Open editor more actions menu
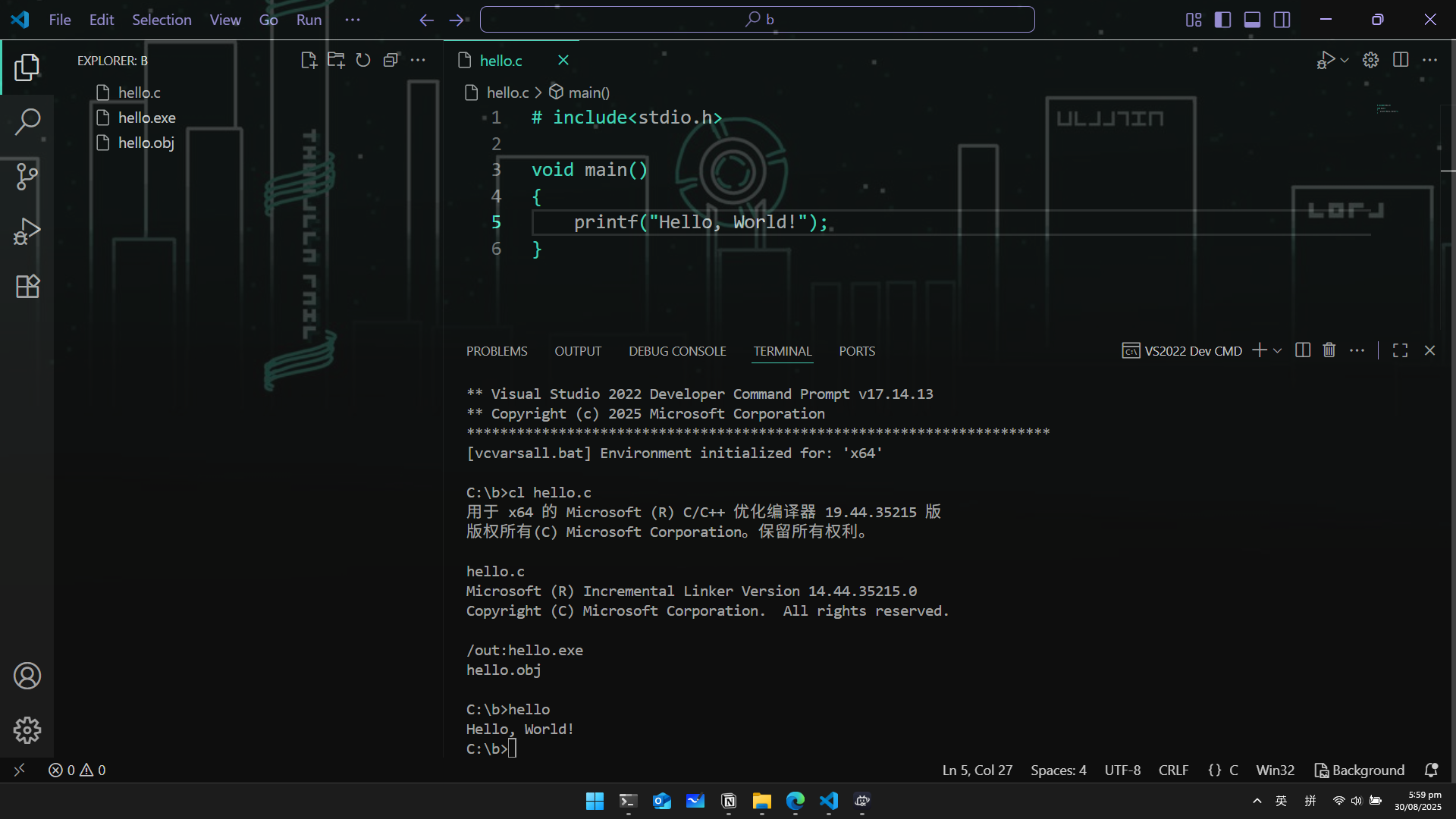The image size is (1456, 819). point(1429,60)
